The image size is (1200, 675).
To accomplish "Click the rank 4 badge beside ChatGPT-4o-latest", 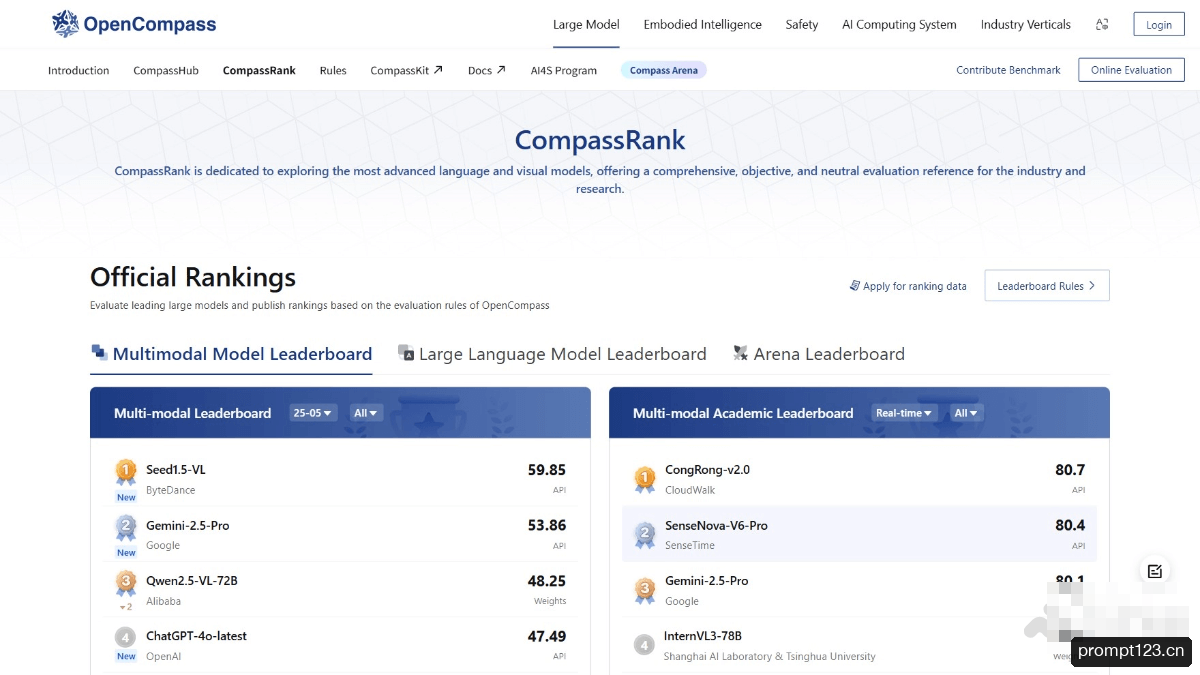I will (126, 637).
